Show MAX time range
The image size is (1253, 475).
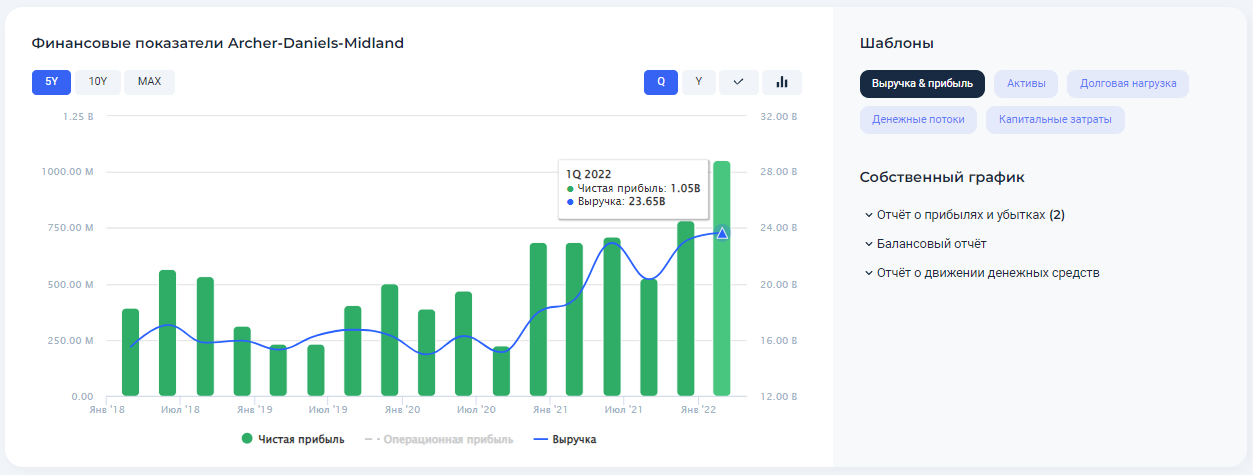click(x=150, y=82)
